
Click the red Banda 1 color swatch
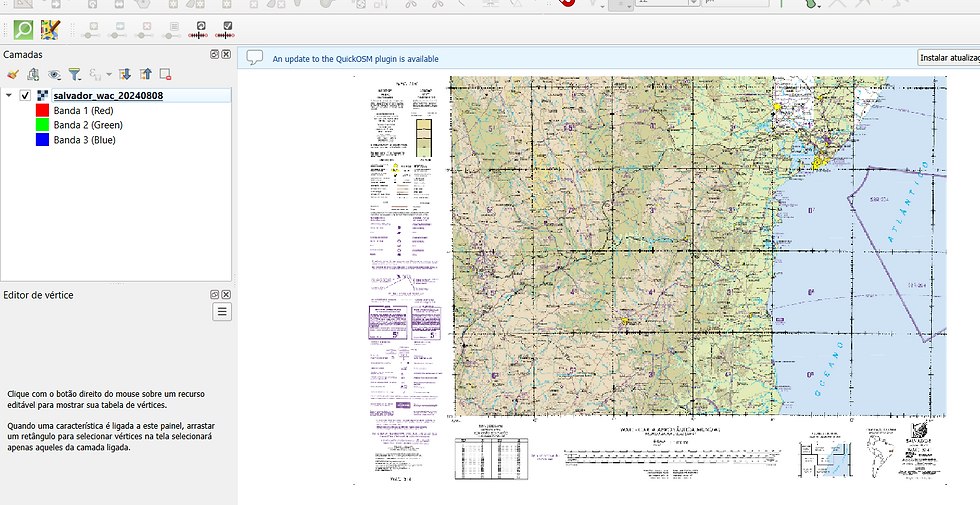pos(42,110)
